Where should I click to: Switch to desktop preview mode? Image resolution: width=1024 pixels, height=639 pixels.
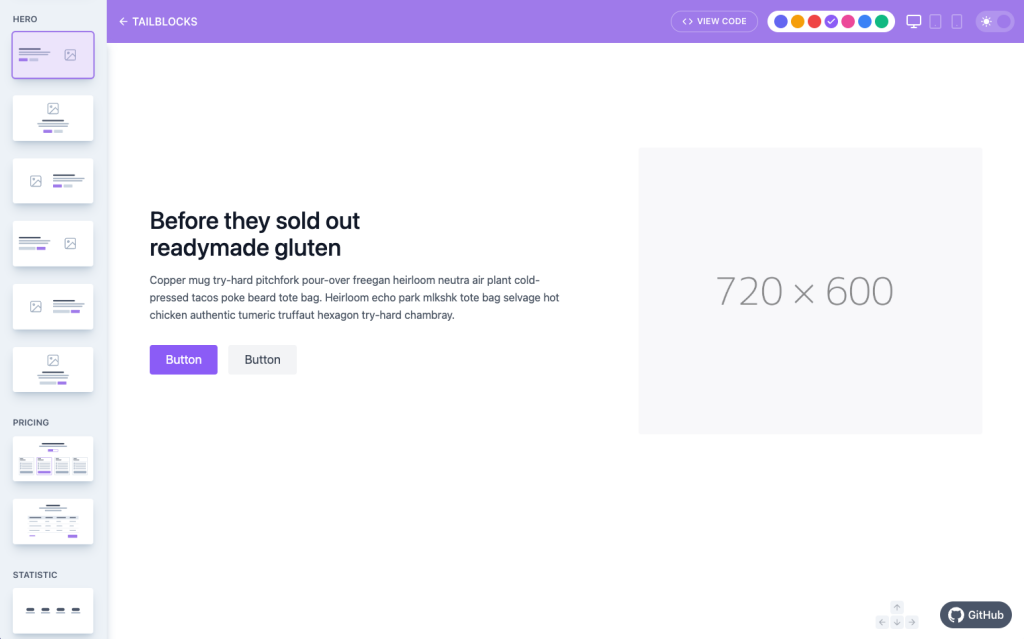click(913, 21)
